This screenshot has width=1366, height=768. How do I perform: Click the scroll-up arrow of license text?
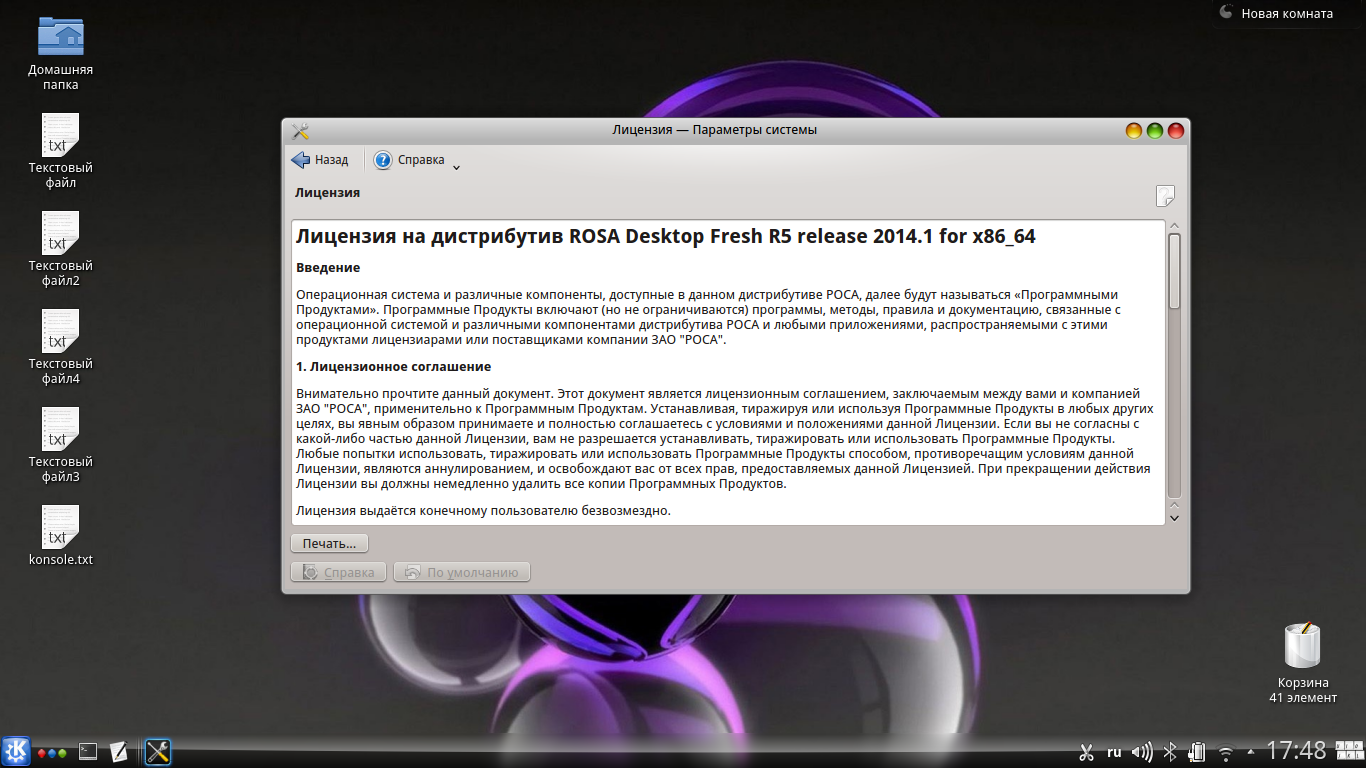tap(1174, 227)
